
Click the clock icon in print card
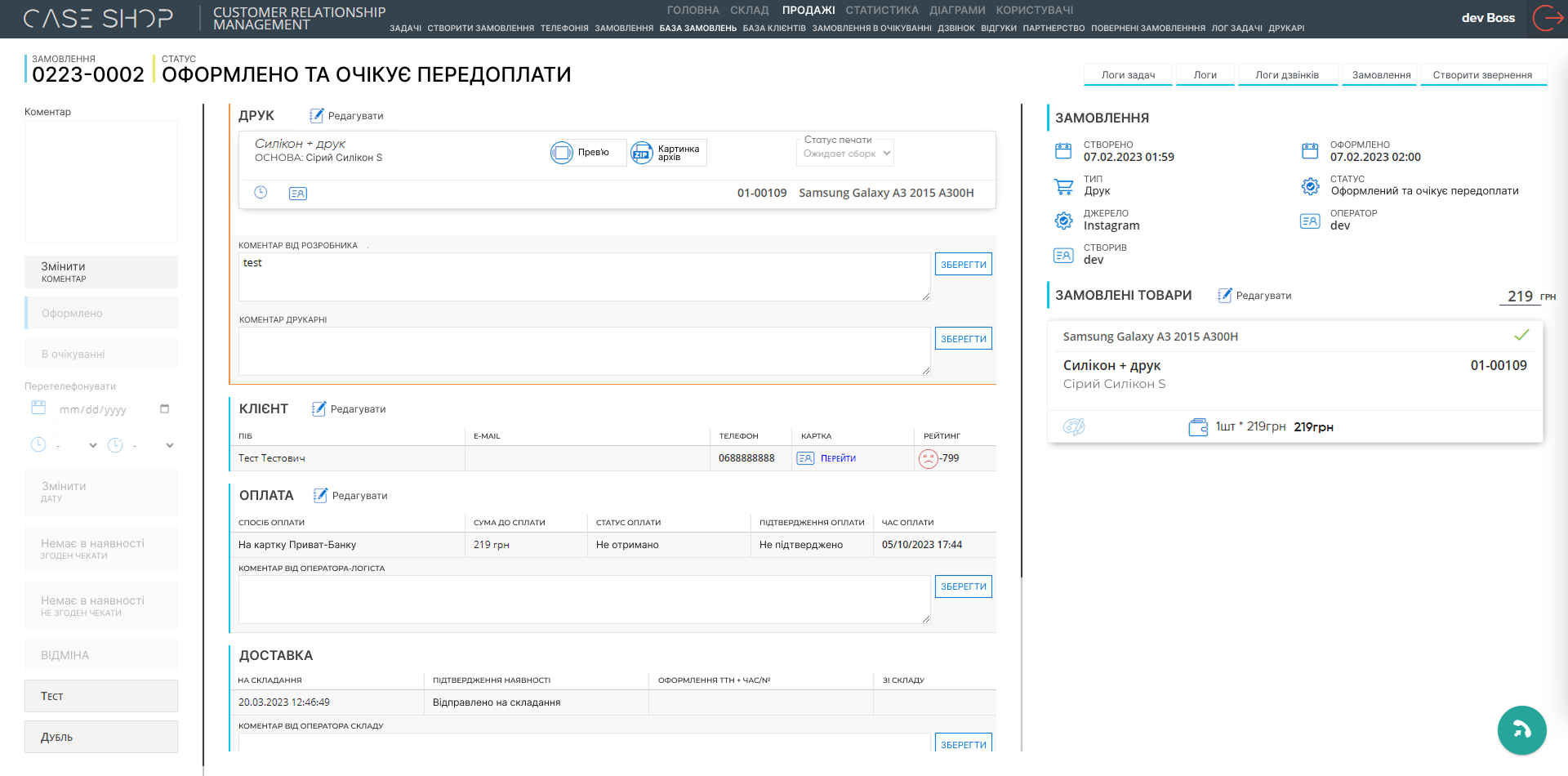[261, 193]
